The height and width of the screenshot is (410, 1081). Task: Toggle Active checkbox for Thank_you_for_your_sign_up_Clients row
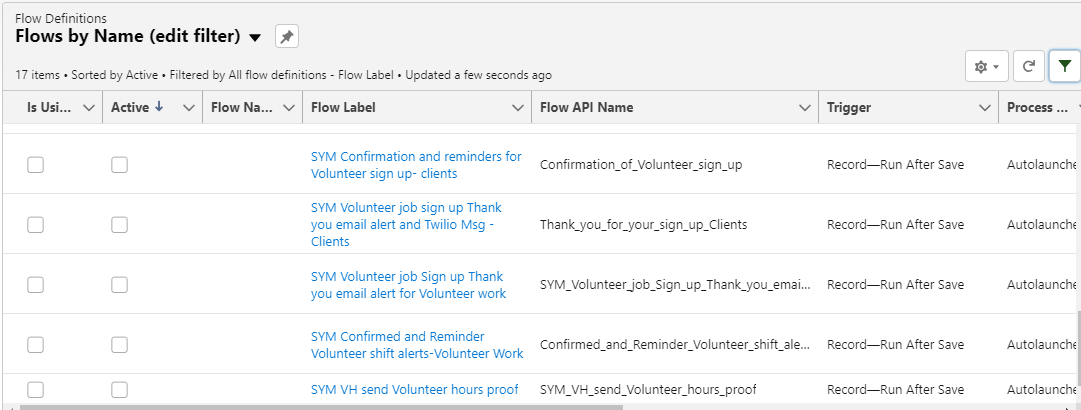119,225
